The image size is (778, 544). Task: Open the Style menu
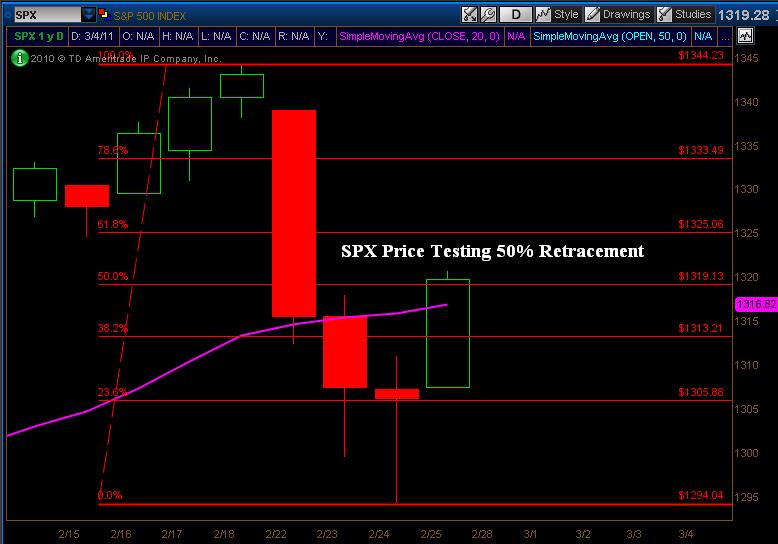click(x=558, y=15)
